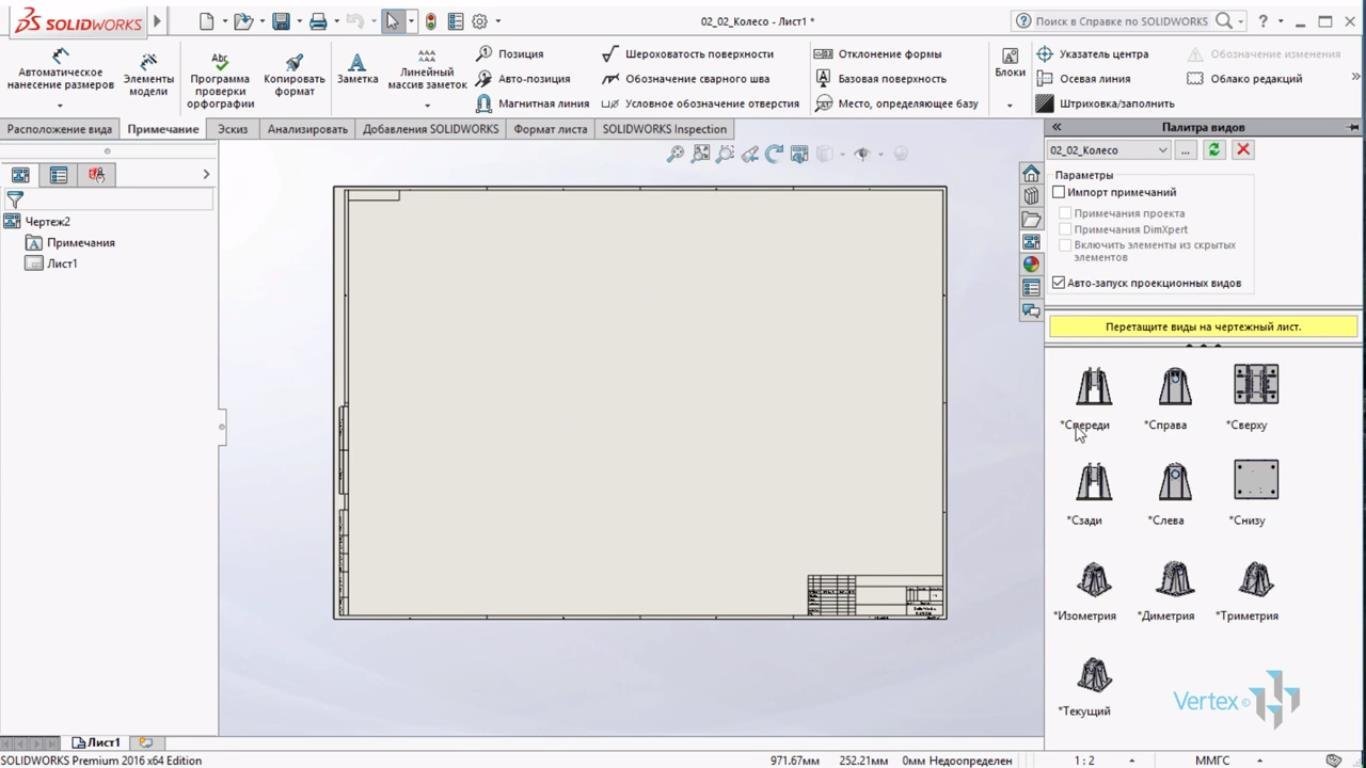
Task: Open Options gear icon in top toolbar
Action: [480, 21]
